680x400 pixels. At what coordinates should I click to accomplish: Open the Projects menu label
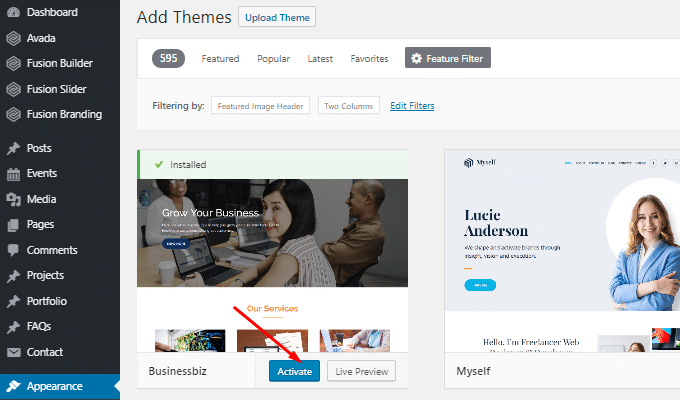(x=46, y=275)
